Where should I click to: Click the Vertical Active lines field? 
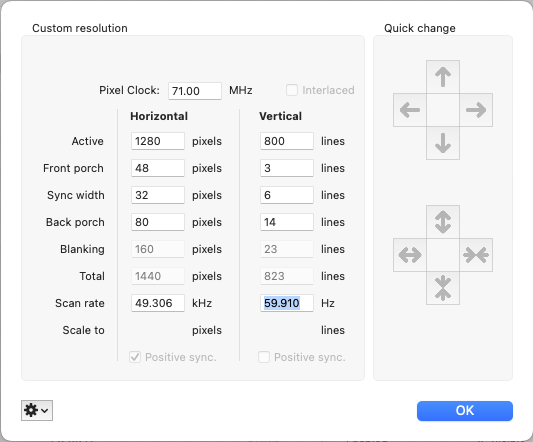(287, 141)
